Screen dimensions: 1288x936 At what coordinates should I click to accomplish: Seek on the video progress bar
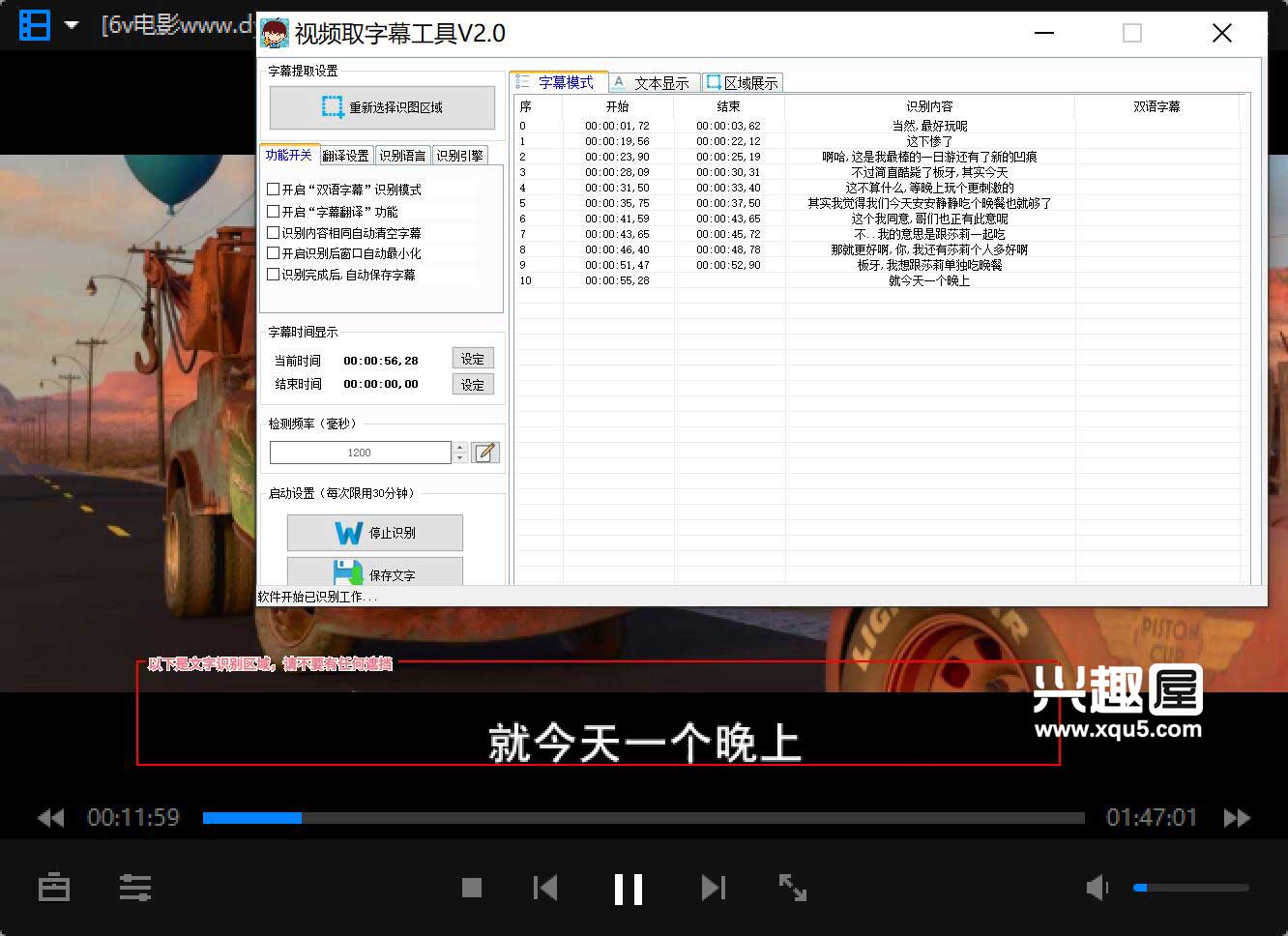(644, 818)
